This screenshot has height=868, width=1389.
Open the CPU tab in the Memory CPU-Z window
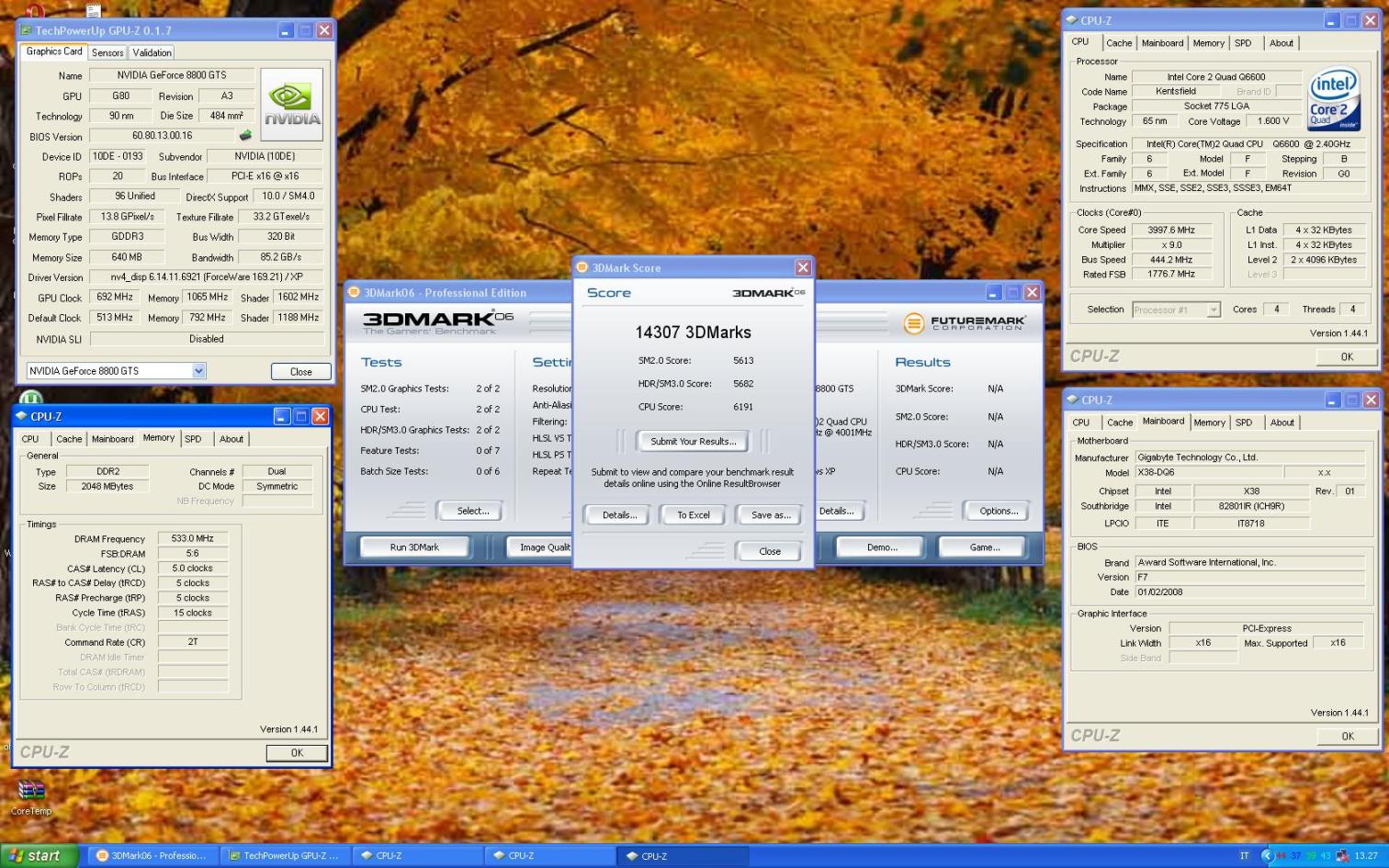[30, 439]
